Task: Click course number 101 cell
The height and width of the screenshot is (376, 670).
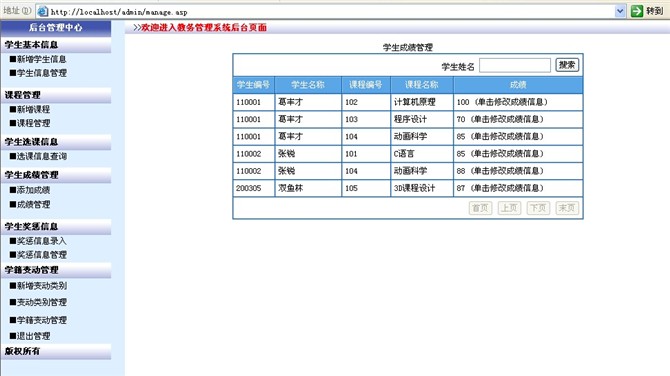Action: (x=366, y=153)
